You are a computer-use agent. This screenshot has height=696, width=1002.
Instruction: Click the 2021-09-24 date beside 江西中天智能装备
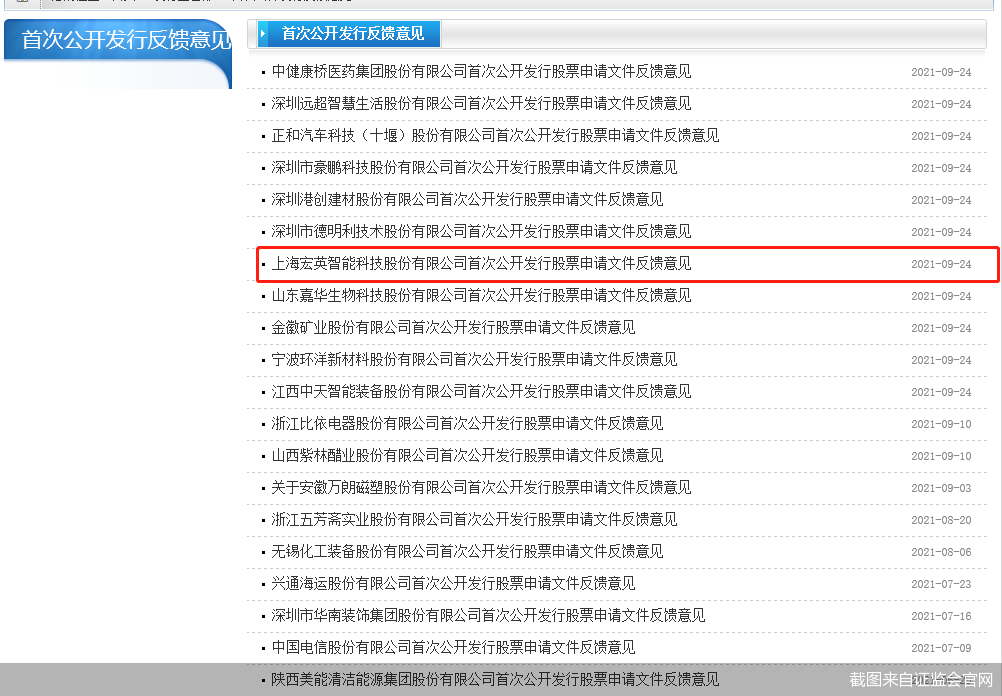click(x=941, y=392)
